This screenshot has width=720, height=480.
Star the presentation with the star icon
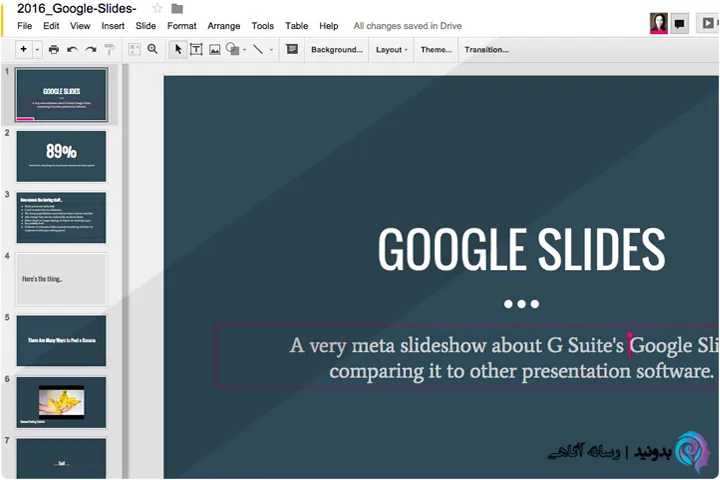pyautogui.click(x=157, y=8)
